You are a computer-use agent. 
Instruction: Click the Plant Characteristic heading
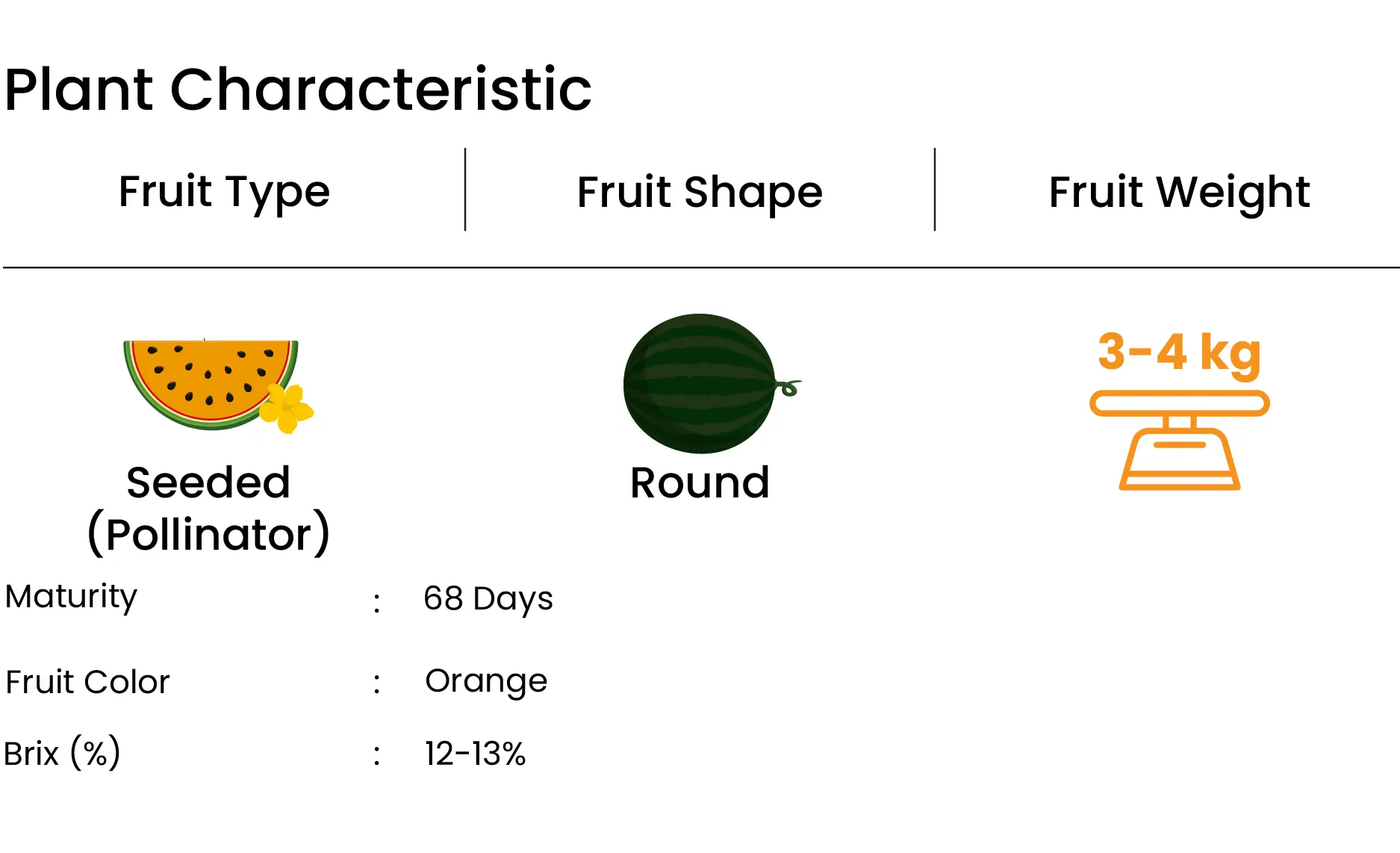[x=298, y=90]
